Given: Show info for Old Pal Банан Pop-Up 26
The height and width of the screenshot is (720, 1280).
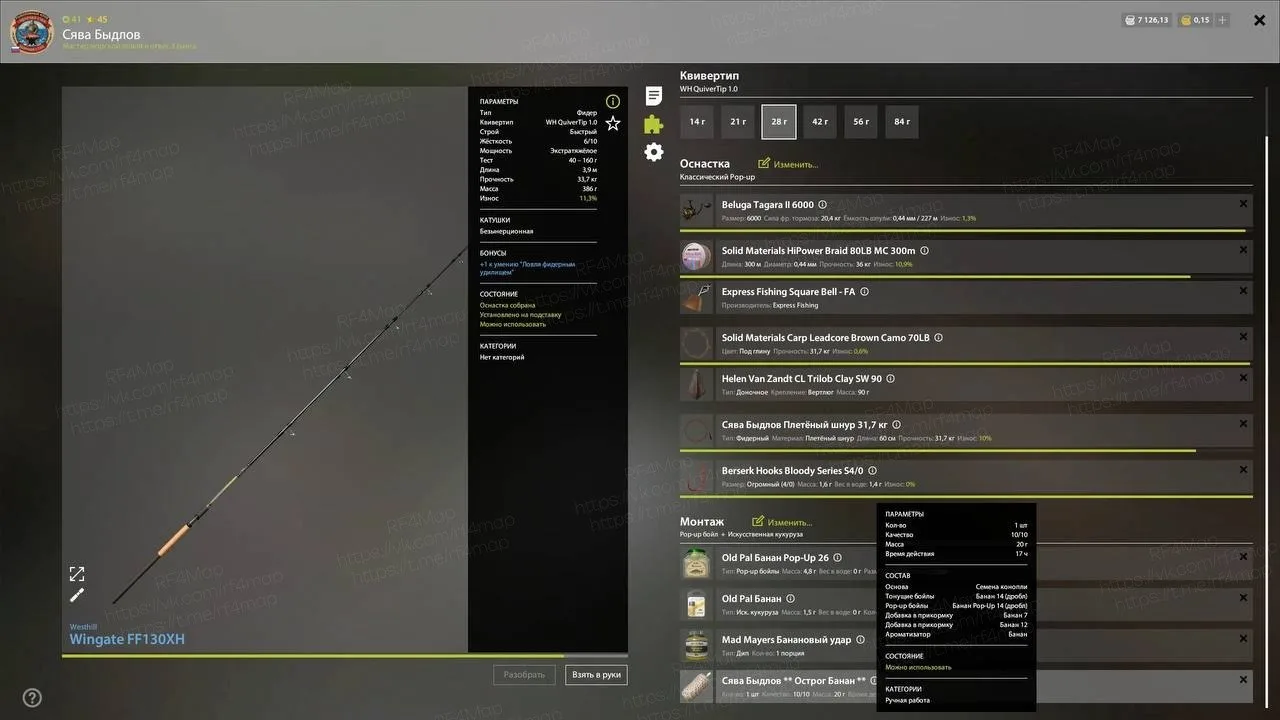Looking at the screenshot, I should click(837, 558).
